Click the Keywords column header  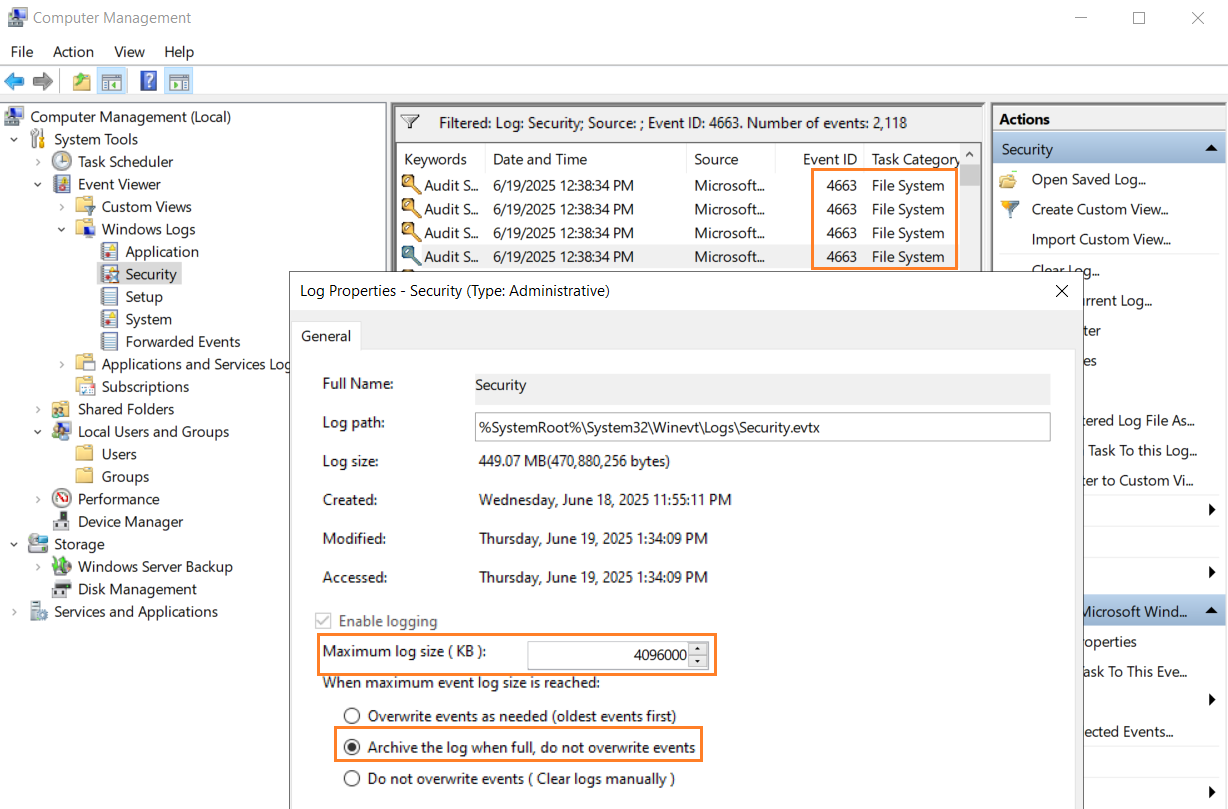click(x=441, y=159)
